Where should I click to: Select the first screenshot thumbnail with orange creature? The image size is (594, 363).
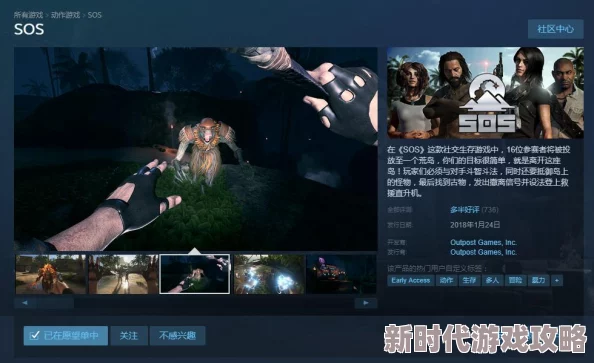[x=51, y=274]
